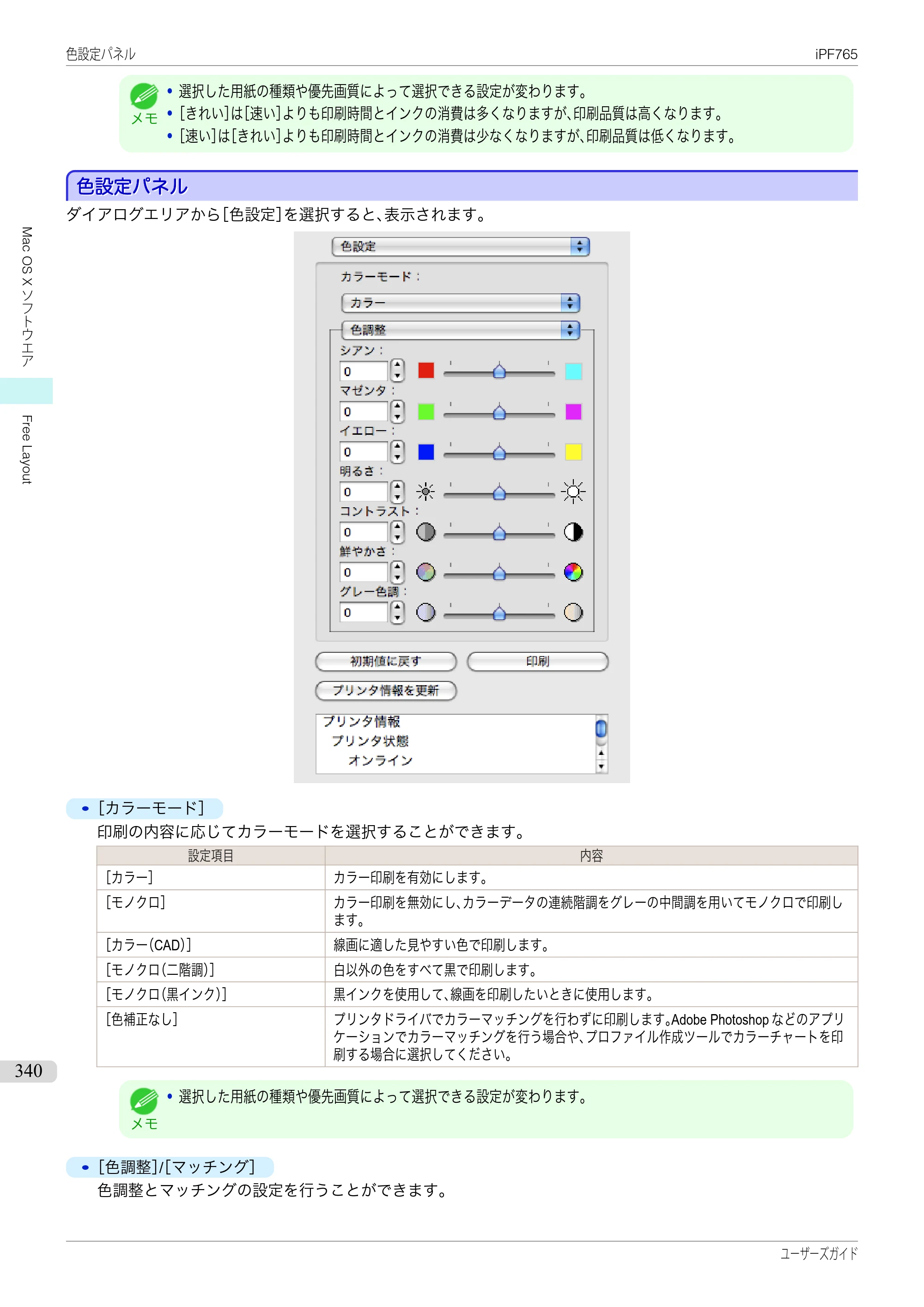Click the magenta swatch in the マゼンタ row
The image size is (924, 1307).
(573, 411)
